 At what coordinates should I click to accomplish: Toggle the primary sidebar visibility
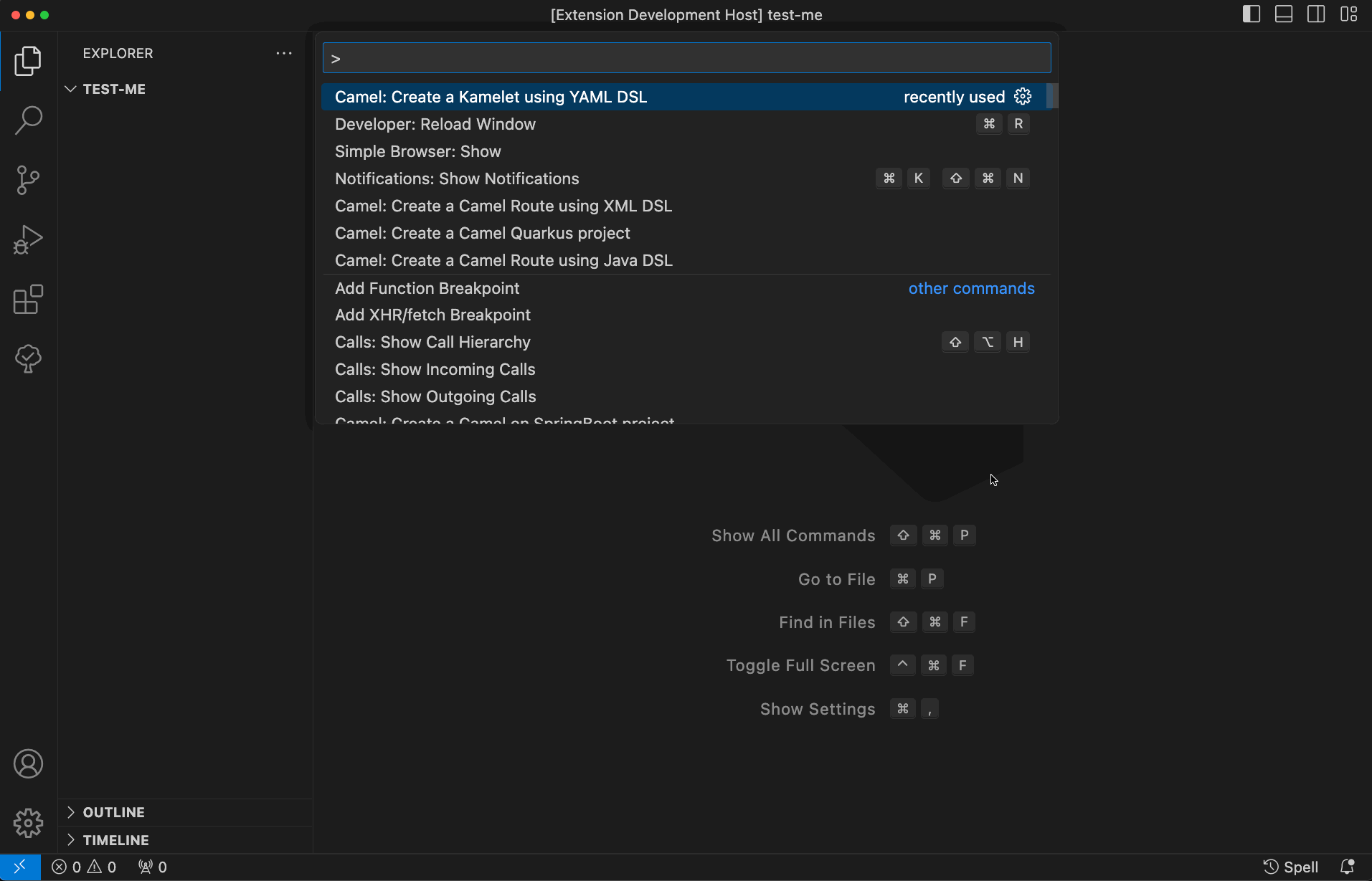click(1251, 14)
